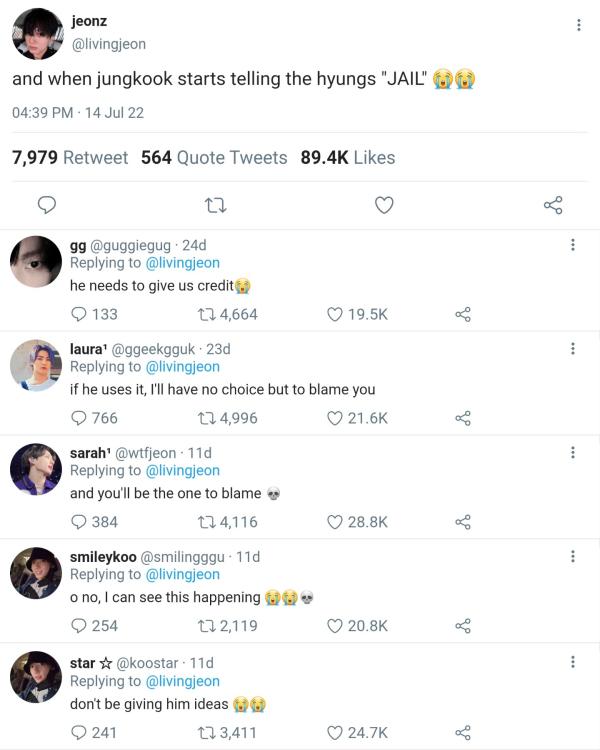View the 7,979 Retweets list
This screenshot has height=750, width=600.
coord(70,158)
